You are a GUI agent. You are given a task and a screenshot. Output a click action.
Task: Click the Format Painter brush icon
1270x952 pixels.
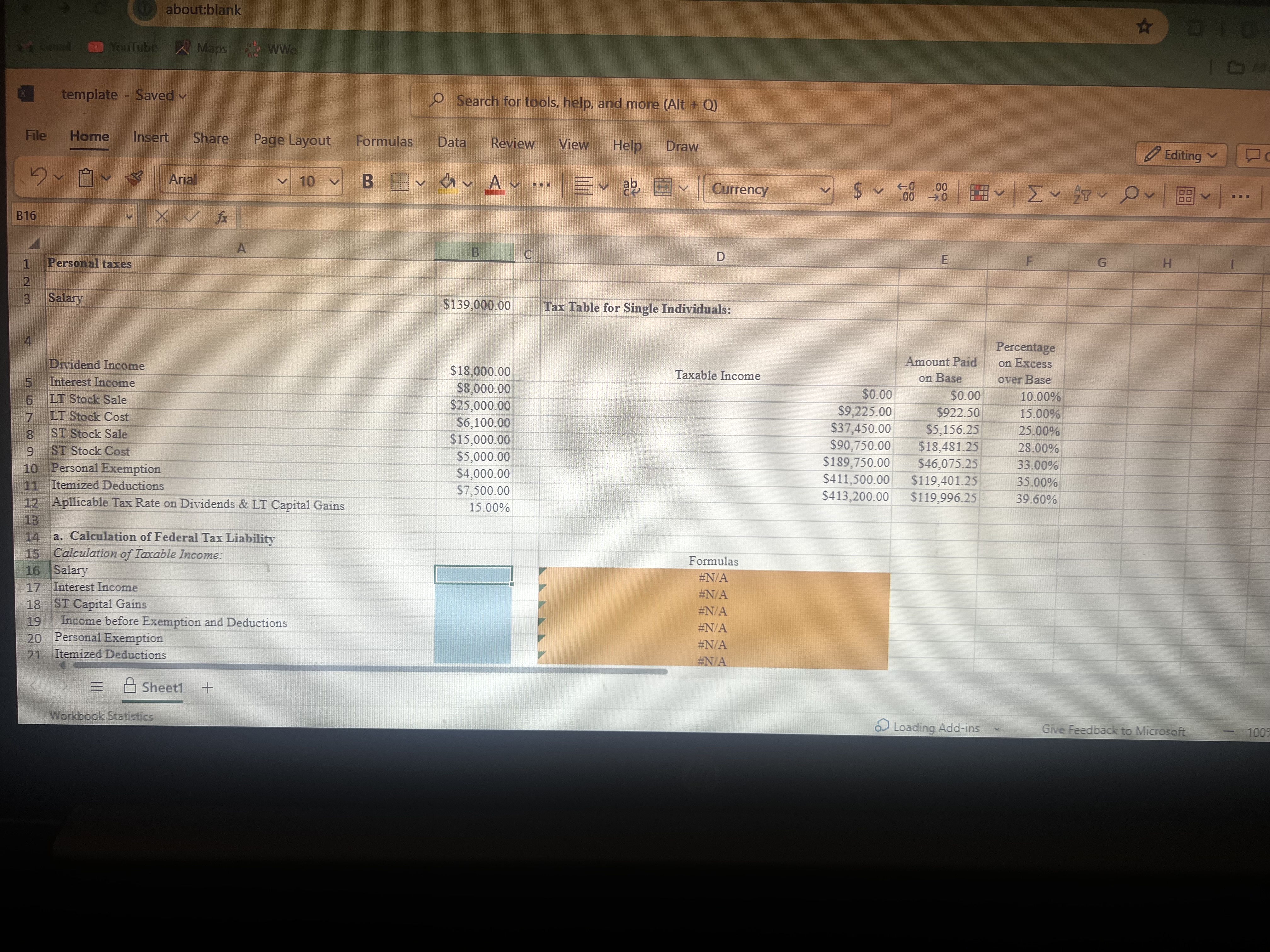(134, 178)
